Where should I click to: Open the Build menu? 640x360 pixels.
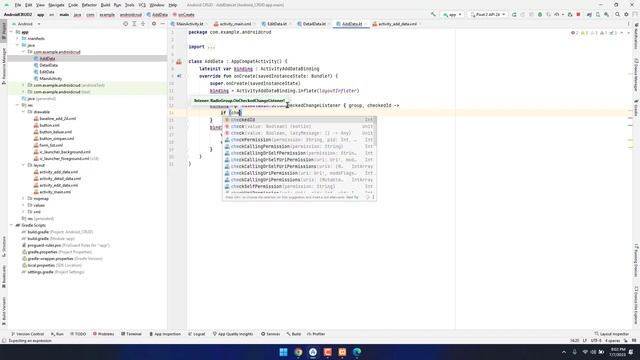pyautogui.click(x=105, y=5)
